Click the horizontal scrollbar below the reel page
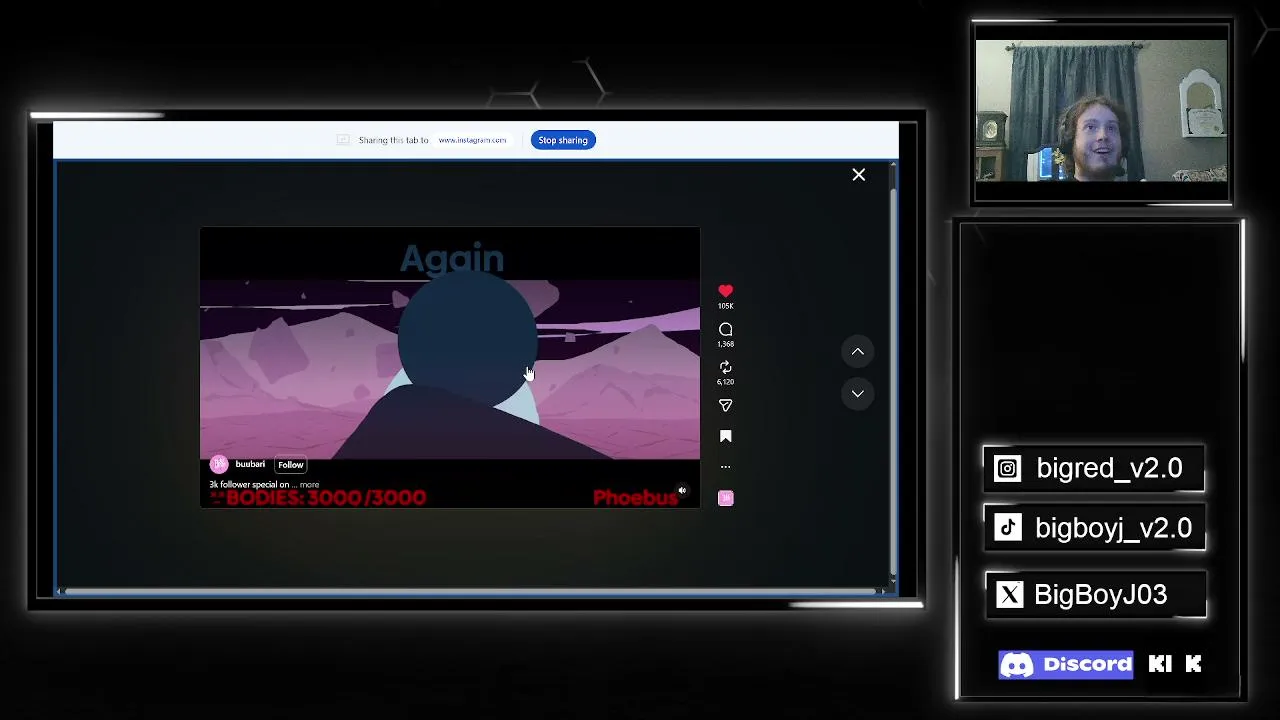The height and width of the screenshot is (720, 1280). [470, 591]
